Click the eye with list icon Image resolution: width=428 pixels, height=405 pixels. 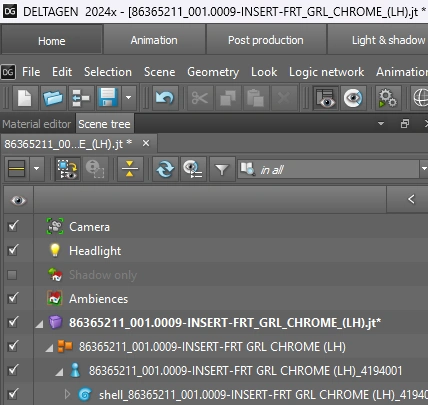193,169
